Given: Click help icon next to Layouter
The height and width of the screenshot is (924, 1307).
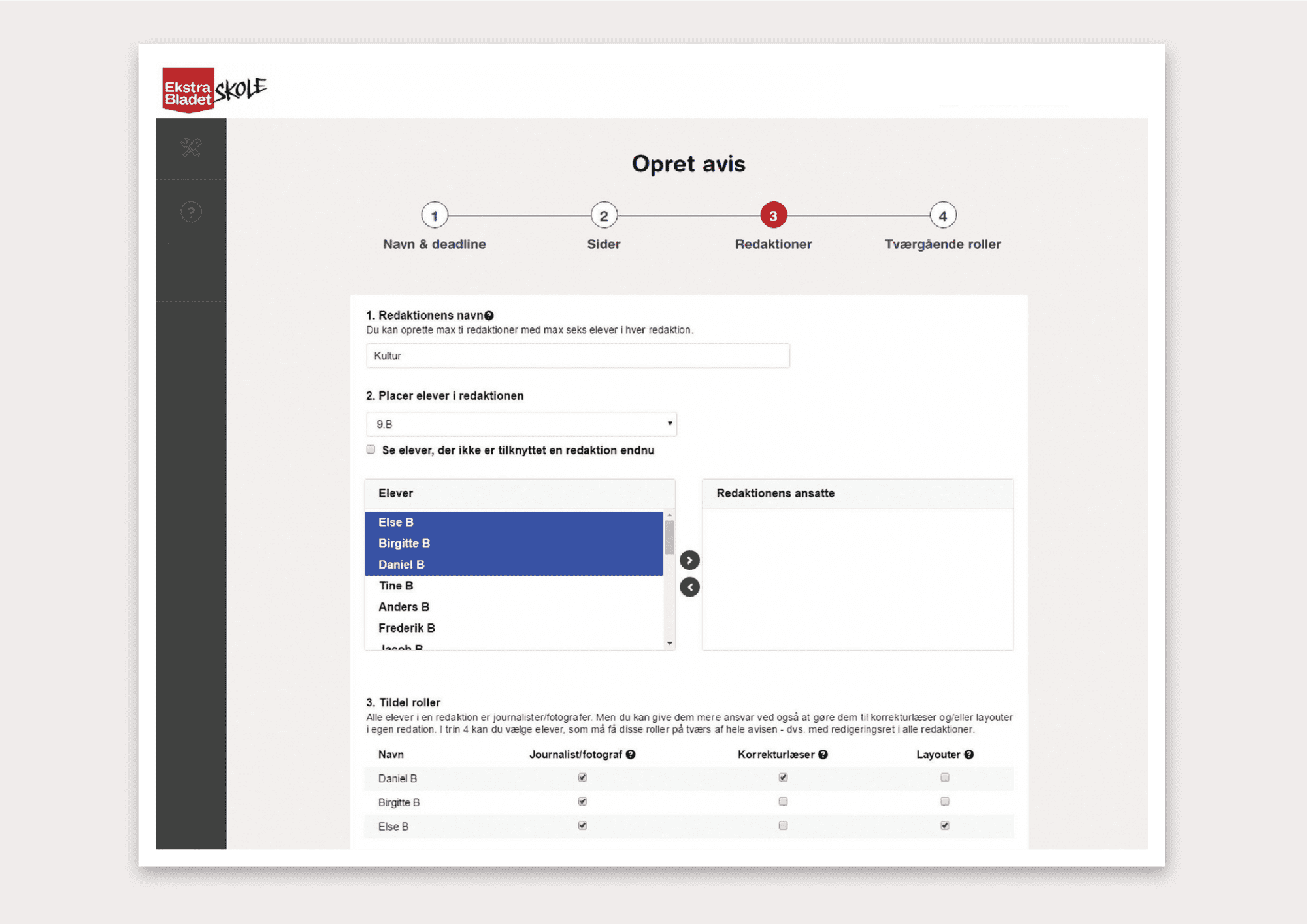Looking at the screenshot, I should pyautogui.click(x=969, y=754).
